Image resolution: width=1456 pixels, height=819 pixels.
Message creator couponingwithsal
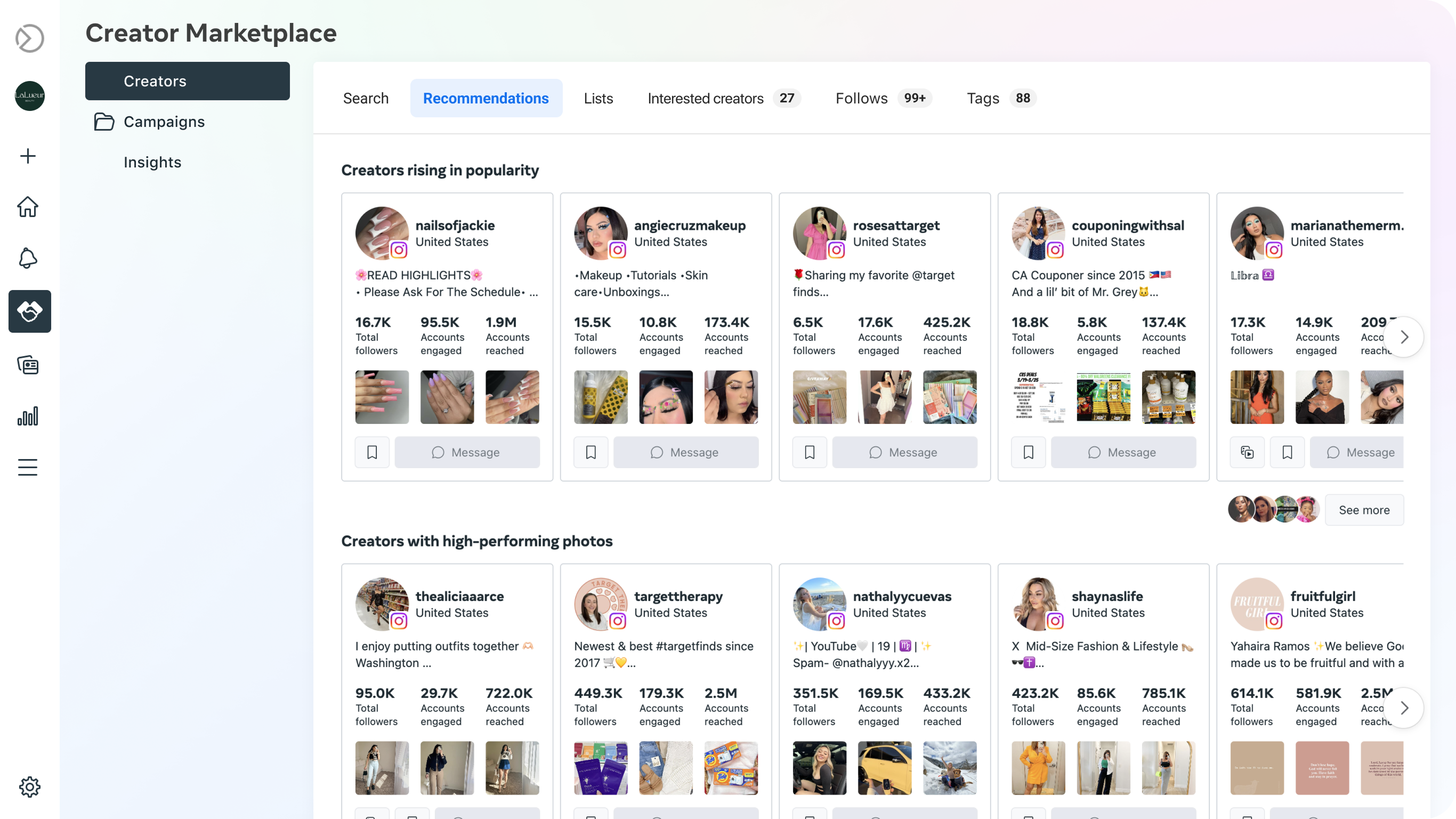click(x=1123, y=452)
